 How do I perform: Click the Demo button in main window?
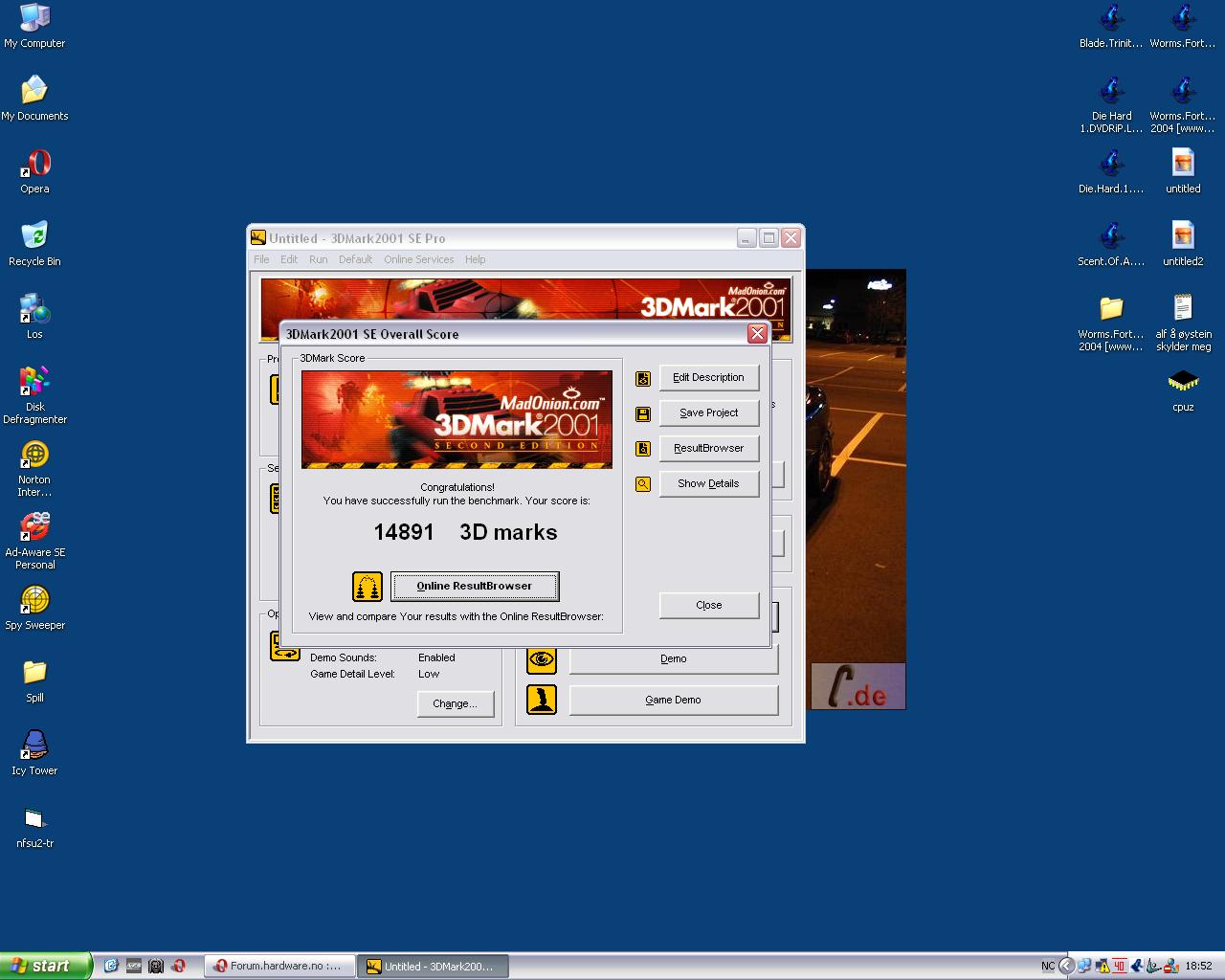tap(673, 659)
